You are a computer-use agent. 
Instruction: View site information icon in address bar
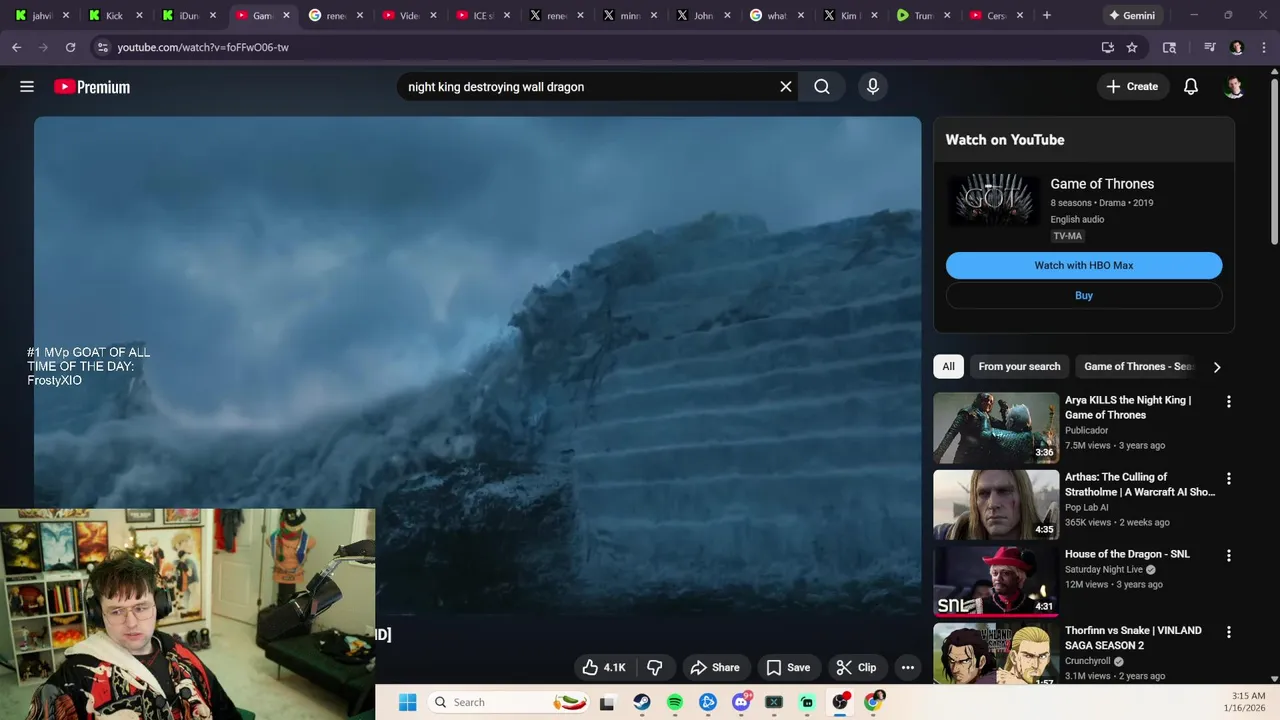point(102,47)
